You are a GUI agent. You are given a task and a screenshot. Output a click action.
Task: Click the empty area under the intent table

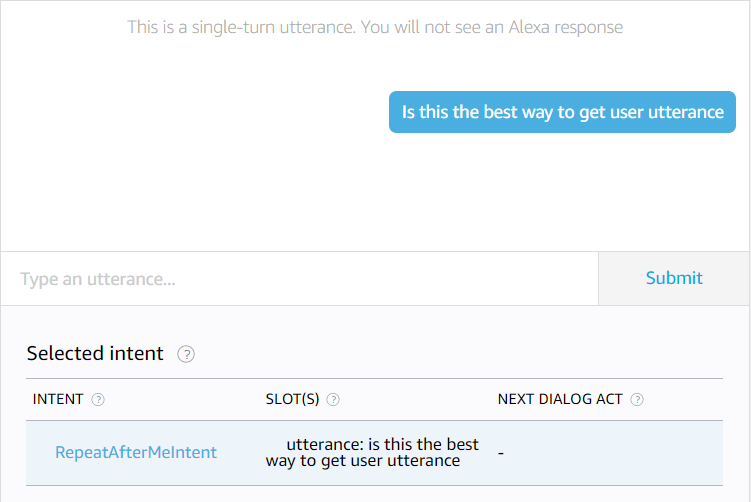pyautogui.click(x=375, y=494)
